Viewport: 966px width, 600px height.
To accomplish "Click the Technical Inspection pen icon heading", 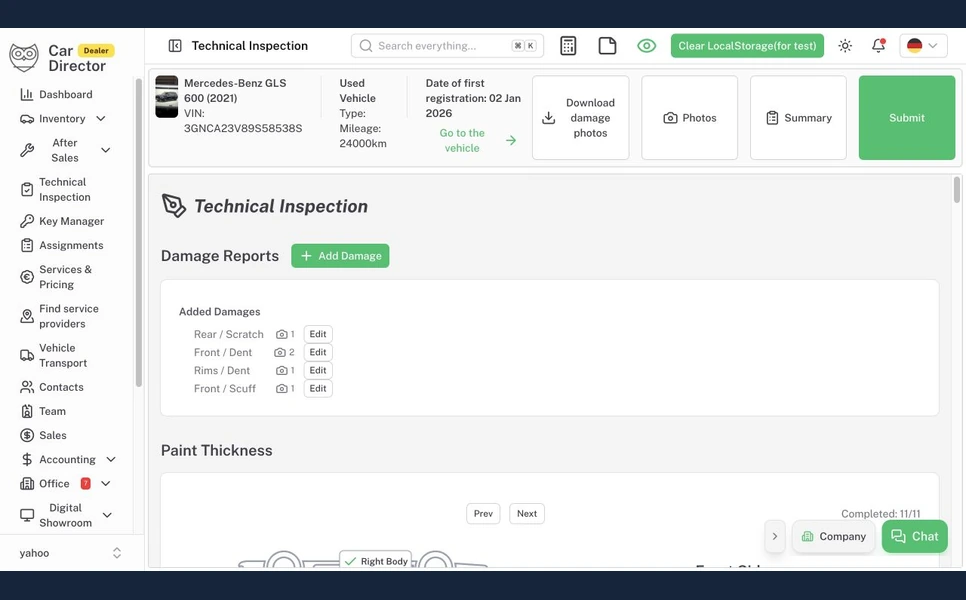I will point(174,206).
